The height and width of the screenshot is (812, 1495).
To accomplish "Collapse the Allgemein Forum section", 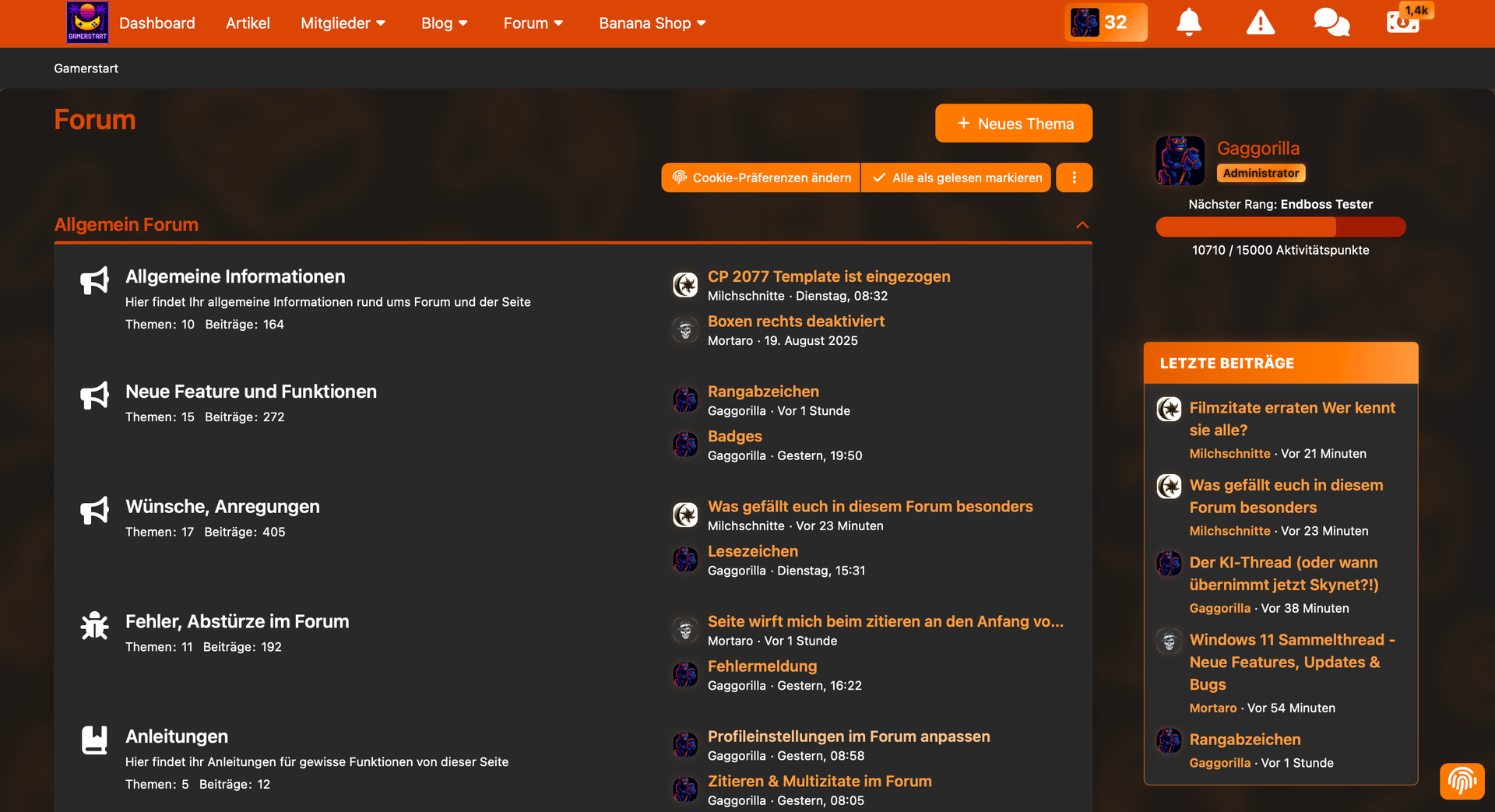I will 1082,225.
